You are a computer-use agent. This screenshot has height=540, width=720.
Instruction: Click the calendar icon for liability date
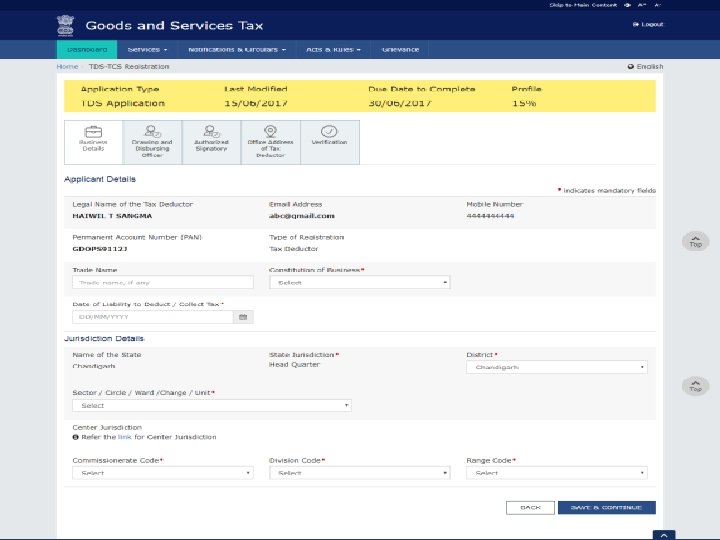pyautogui.click(x=243, y=317)
